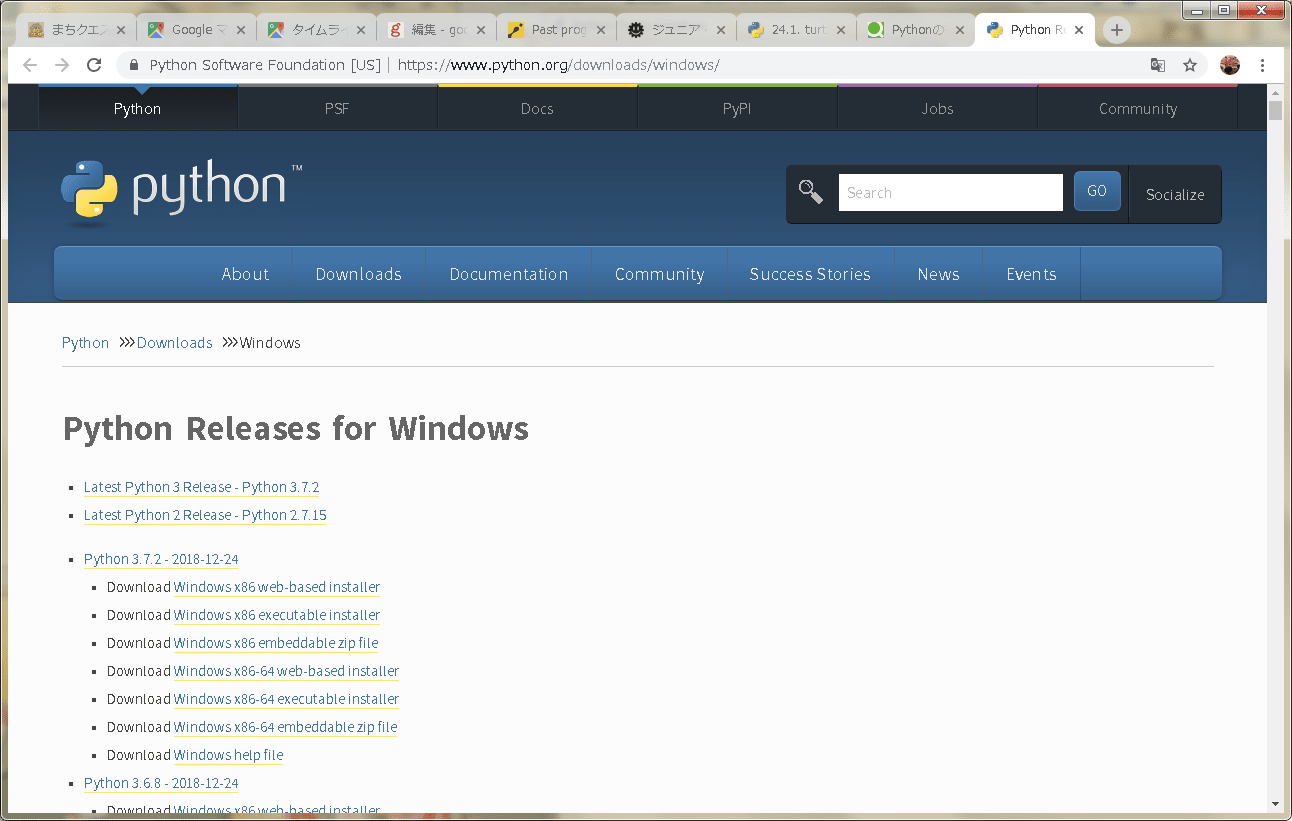
Task: Click the forward navigation arrow
Action: (x=62, y=65)
